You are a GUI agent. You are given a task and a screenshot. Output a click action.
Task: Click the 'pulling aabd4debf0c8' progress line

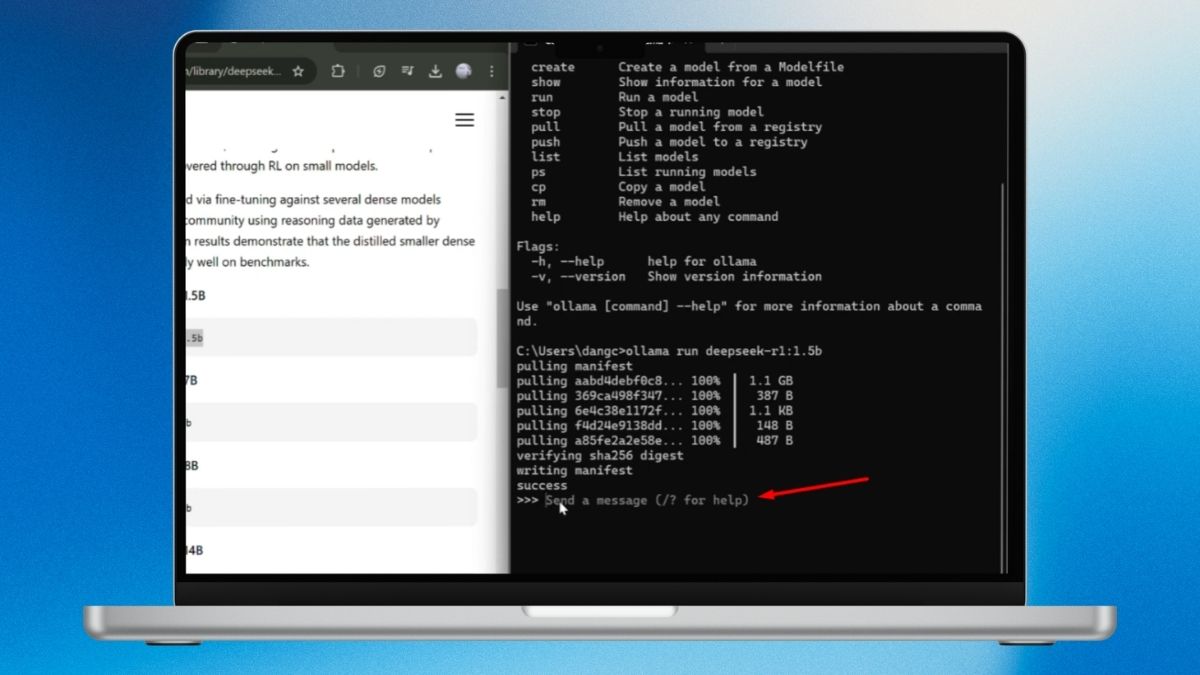click(655, 381)
